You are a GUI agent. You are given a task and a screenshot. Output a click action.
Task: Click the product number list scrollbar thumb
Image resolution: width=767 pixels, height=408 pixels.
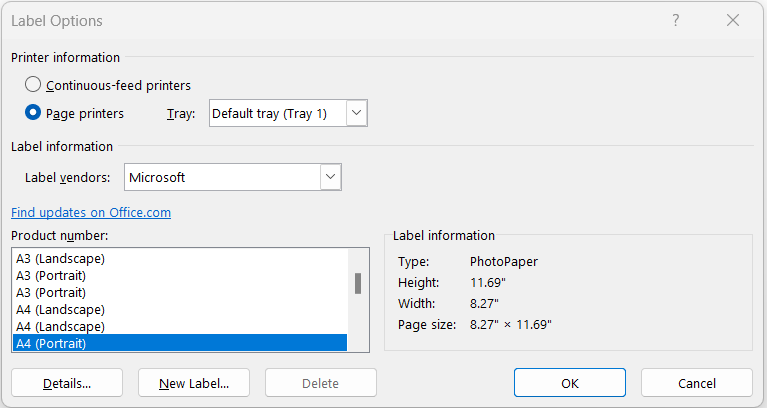(x=358, y=284)
